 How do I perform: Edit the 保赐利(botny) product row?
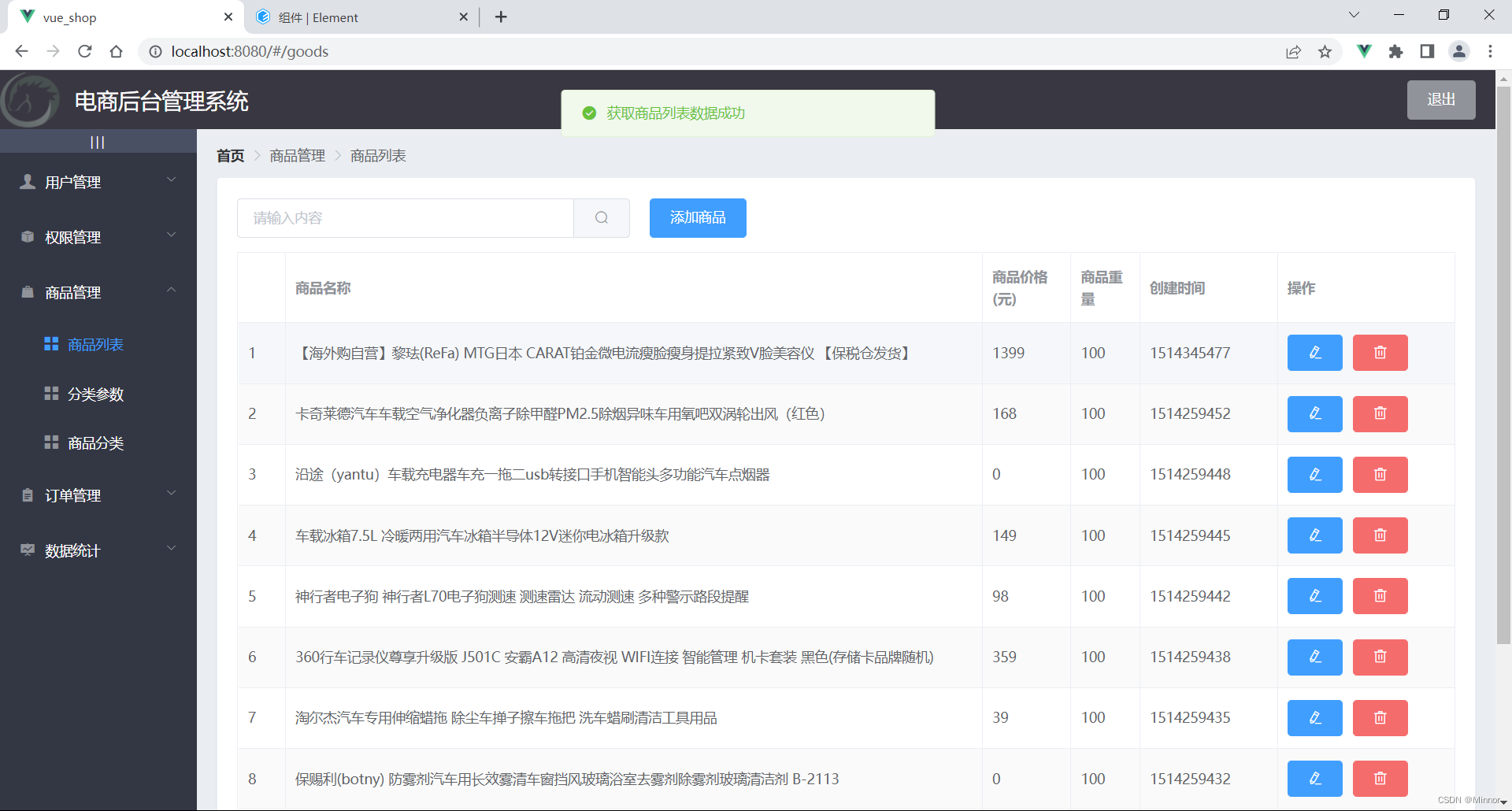[1314, 779]
